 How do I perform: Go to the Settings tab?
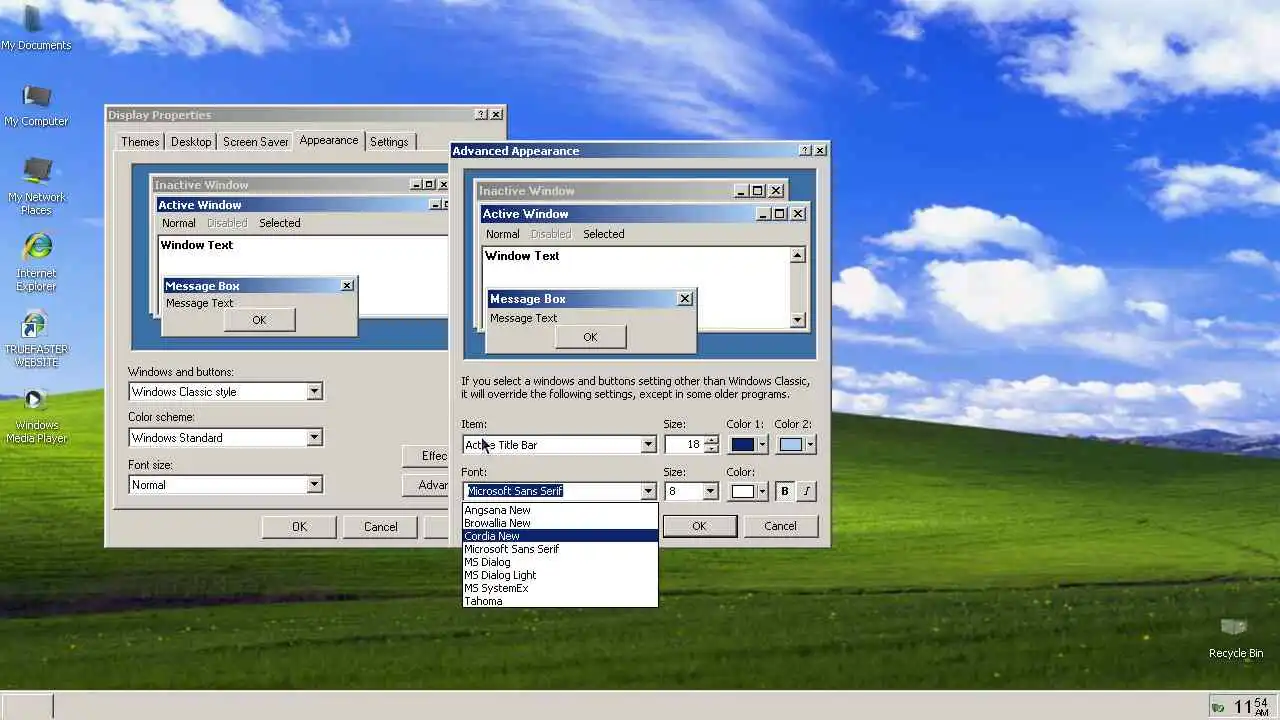[x=389, y=142]
